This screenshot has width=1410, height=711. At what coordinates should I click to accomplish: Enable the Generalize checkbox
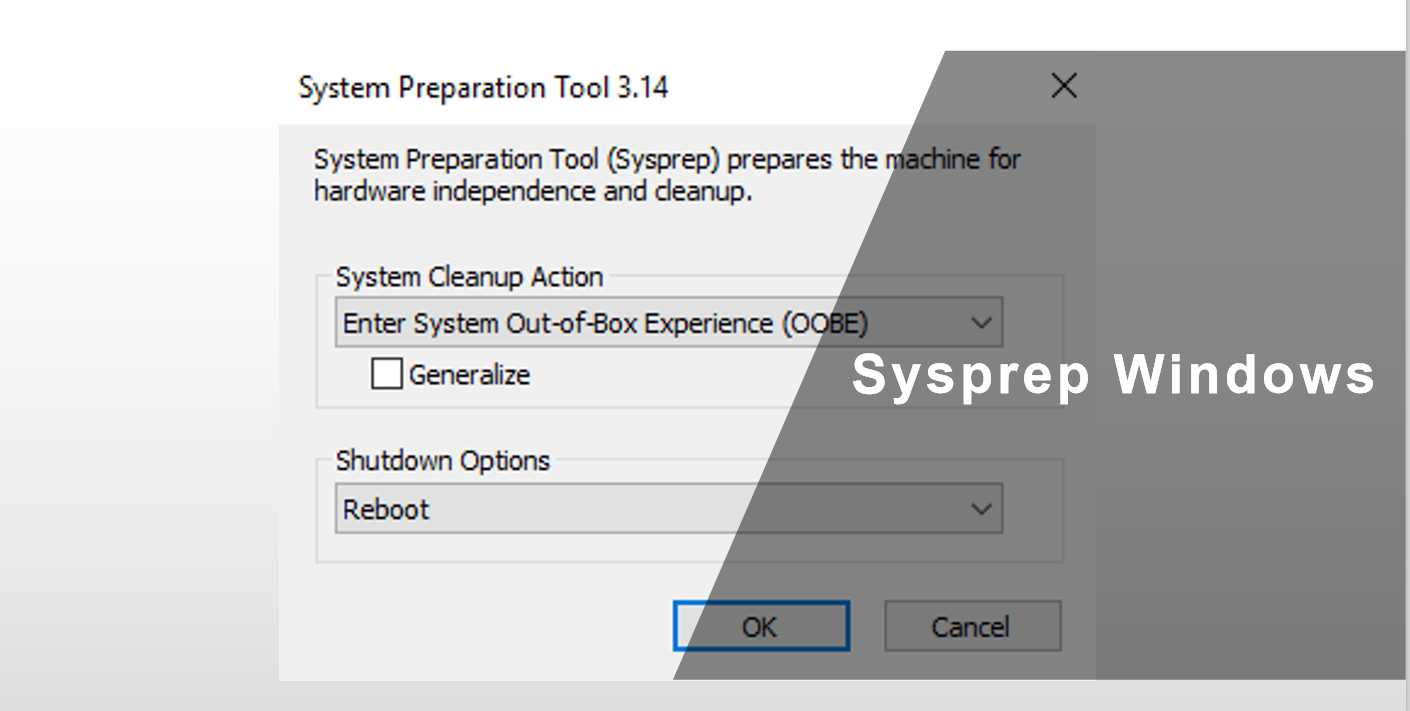point(386,374)
